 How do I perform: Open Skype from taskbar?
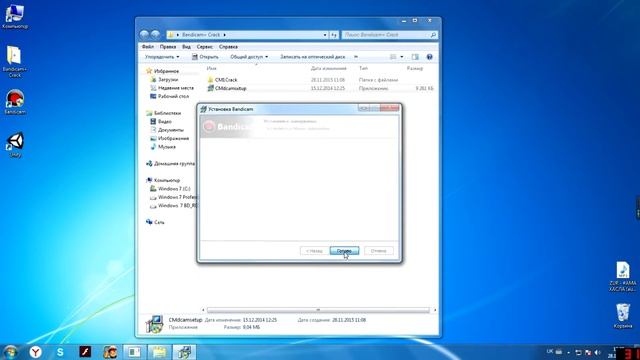[60, 352]
